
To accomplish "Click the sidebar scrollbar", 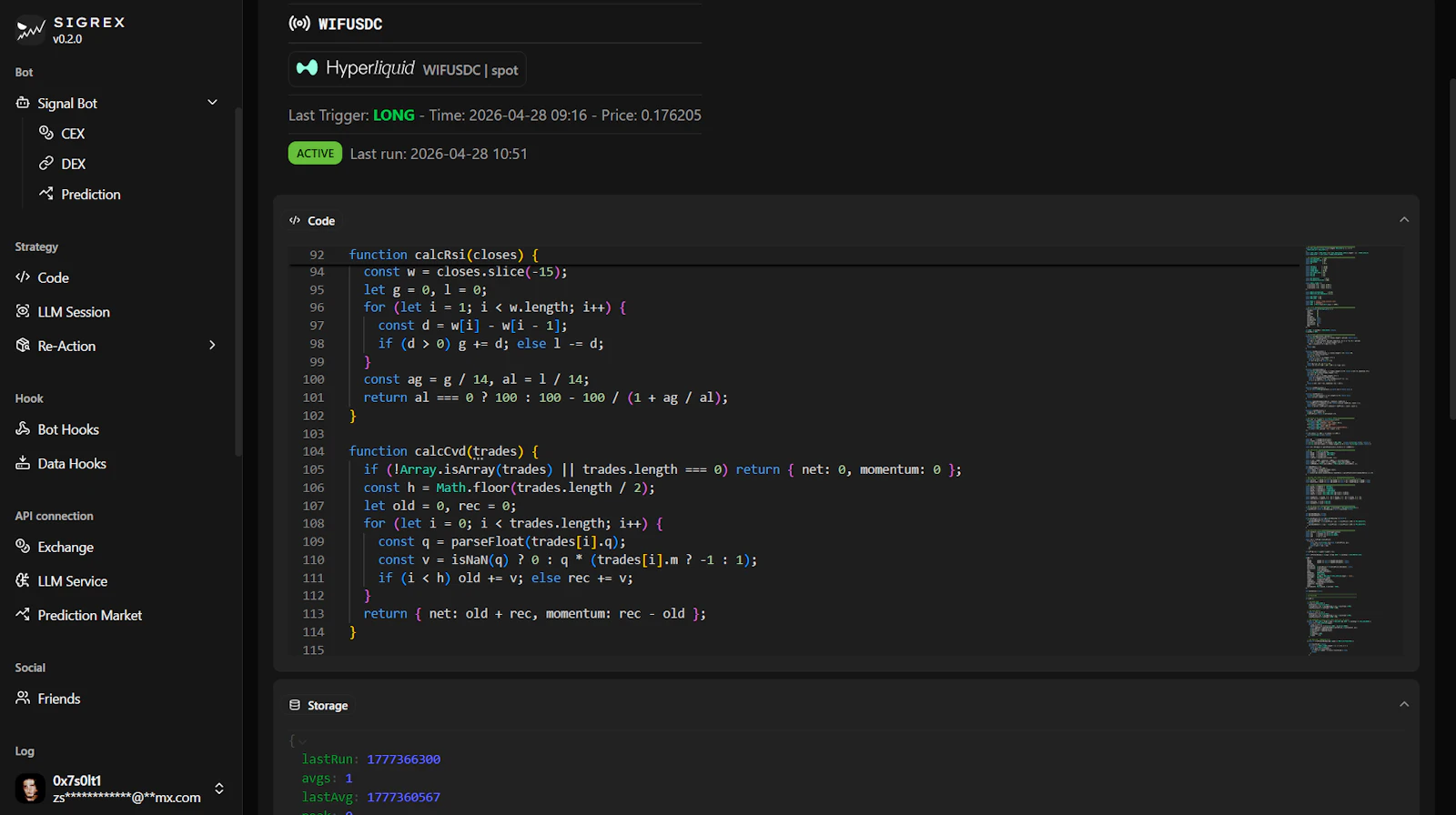I will 238,282.
